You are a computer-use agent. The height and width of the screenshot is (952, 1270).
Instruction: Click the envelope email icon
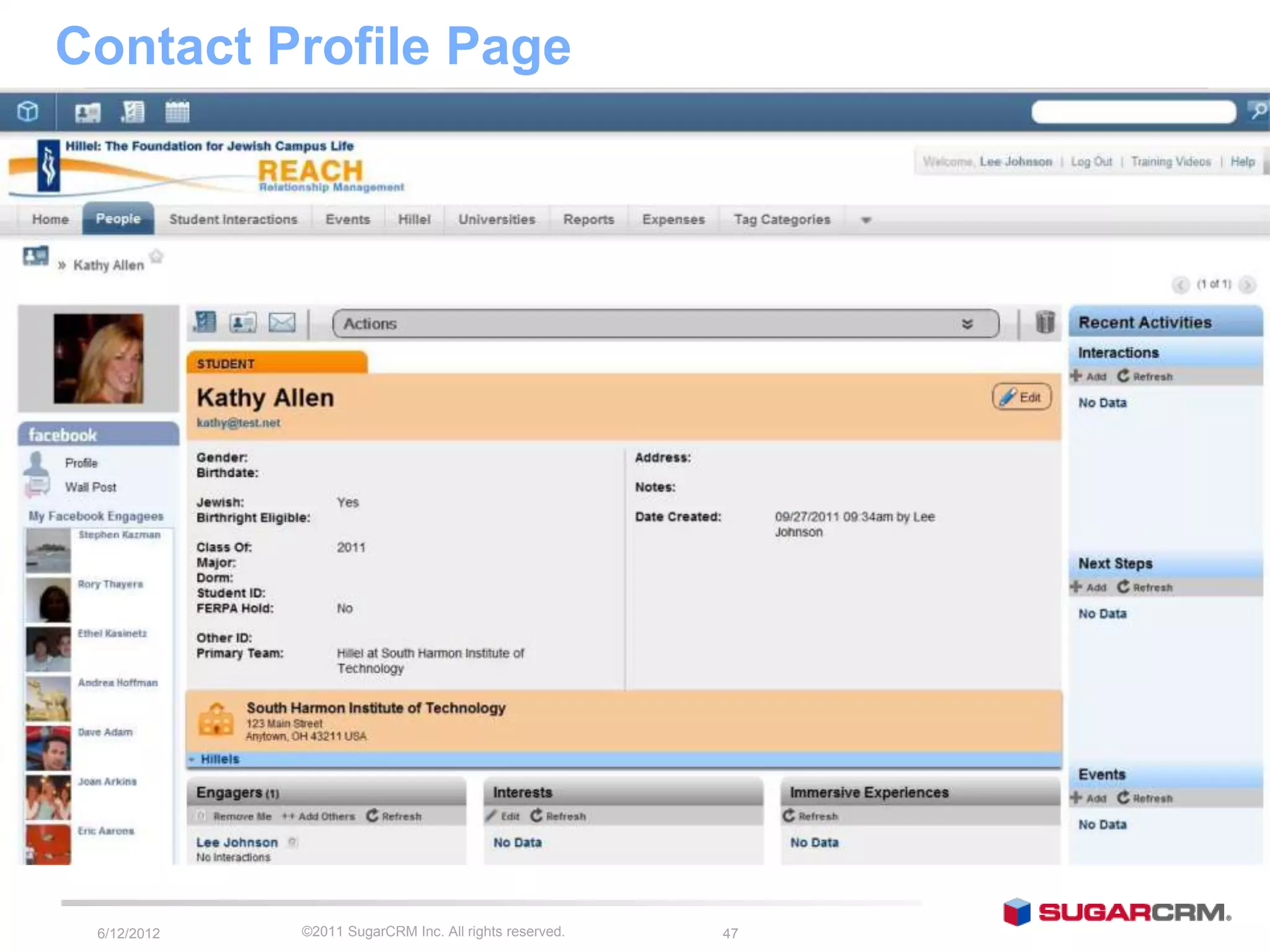282,323
